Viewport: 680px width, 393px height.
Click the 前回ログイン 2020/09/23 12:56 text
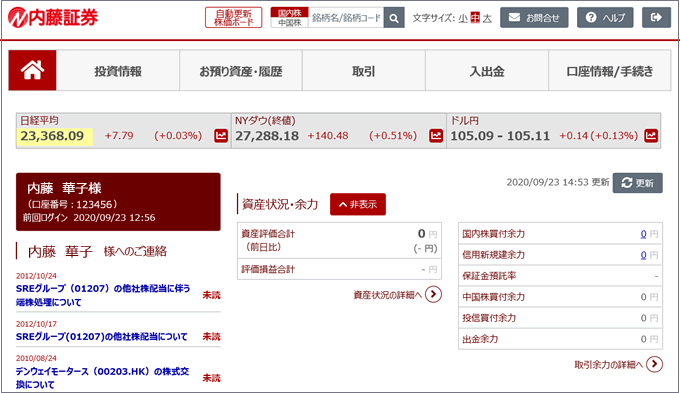(89, 217)
